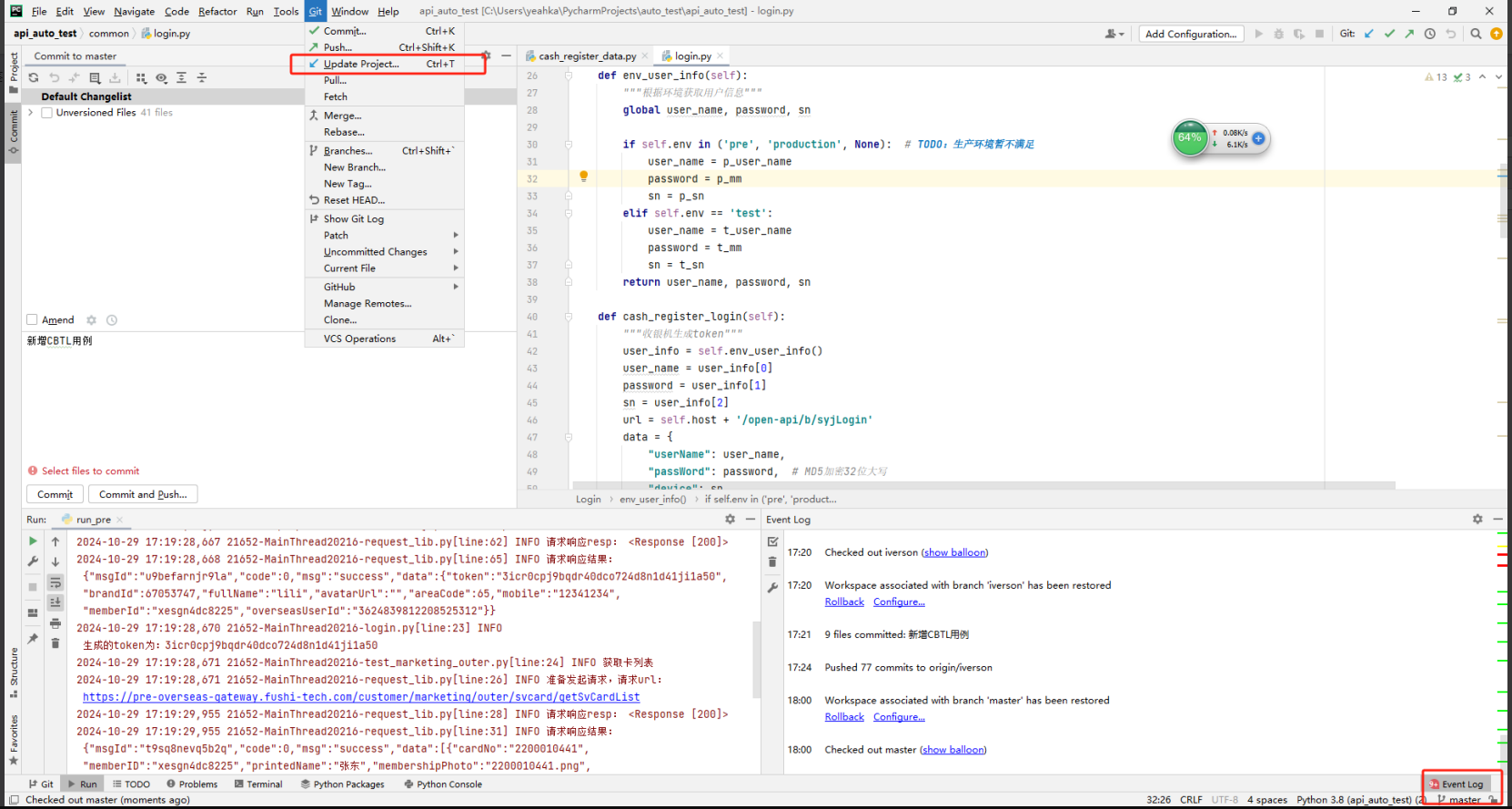Viewport: 1512px width, 809px height.
Task: Toggle scroll to end in Run console
Action: pyautogui.click(x=55, y=602)
